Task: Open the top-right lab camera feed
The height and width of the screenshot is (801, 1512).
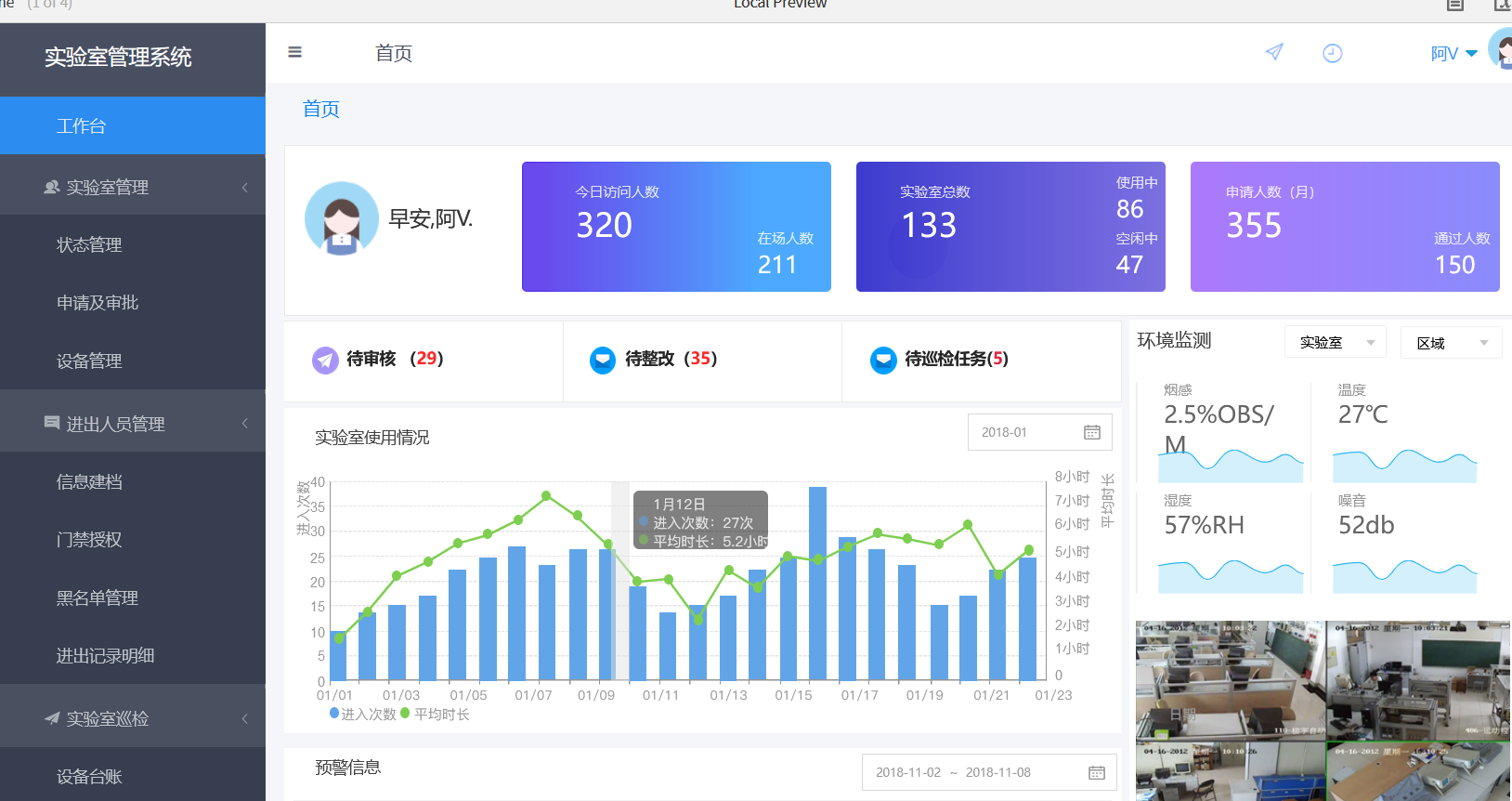Action: pos(1419,681)
